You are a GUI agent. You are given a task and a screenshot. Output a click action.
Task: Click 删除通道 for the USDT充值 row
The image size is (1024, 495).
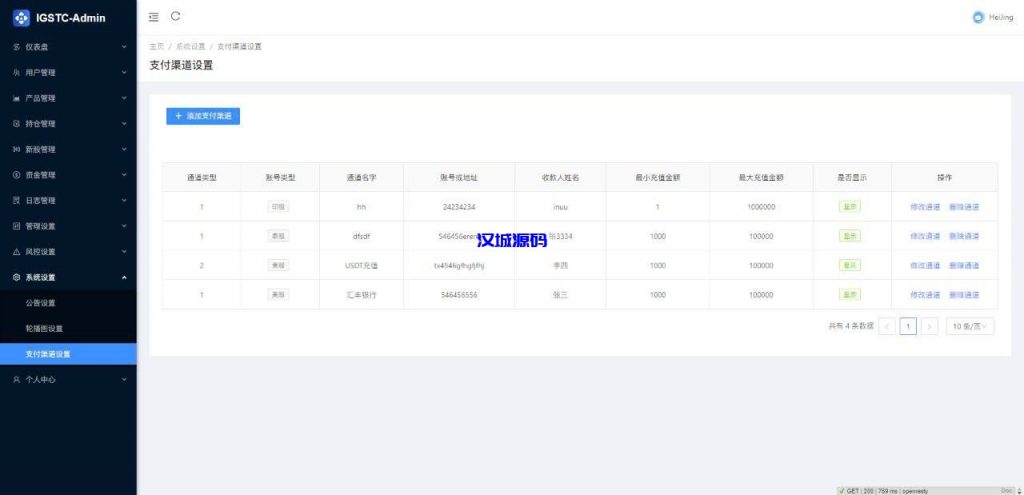click(964, 266)
